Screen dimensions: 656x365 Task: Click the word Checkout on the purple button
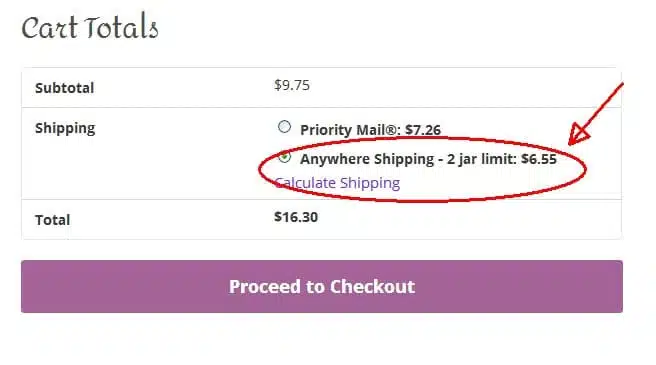(372, 287)
